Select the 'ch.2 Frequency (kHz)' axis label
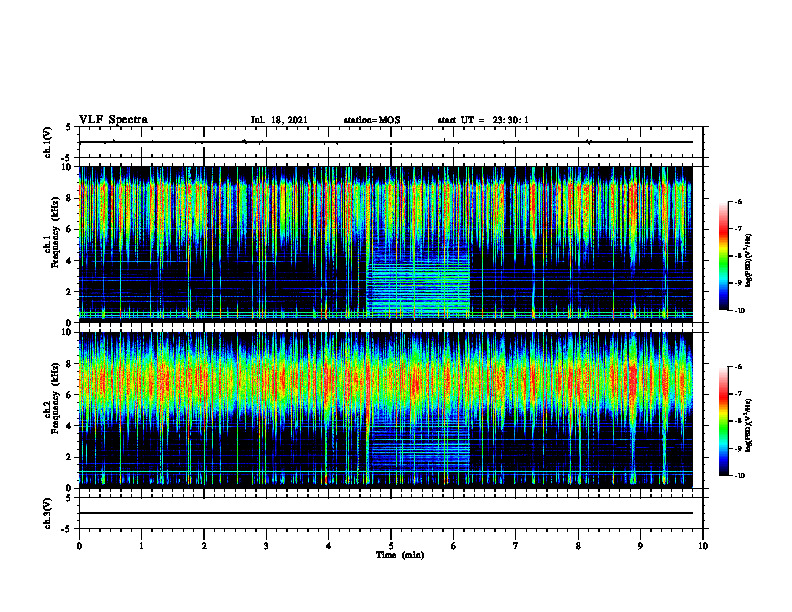 coord(51,397)
